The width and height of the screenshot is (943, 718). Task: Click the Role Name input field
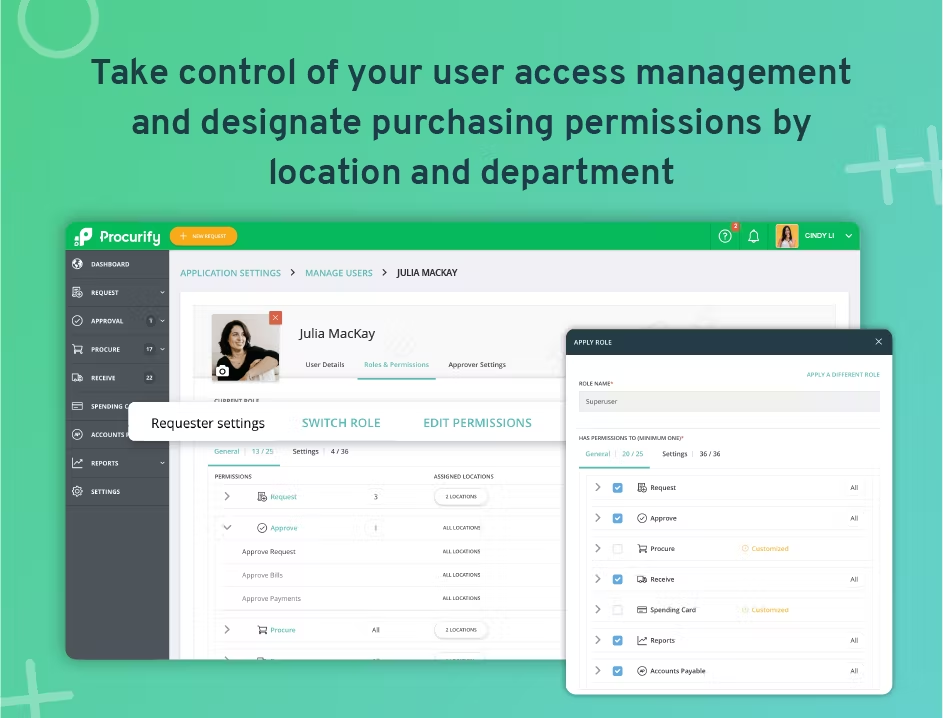[729, 402]
